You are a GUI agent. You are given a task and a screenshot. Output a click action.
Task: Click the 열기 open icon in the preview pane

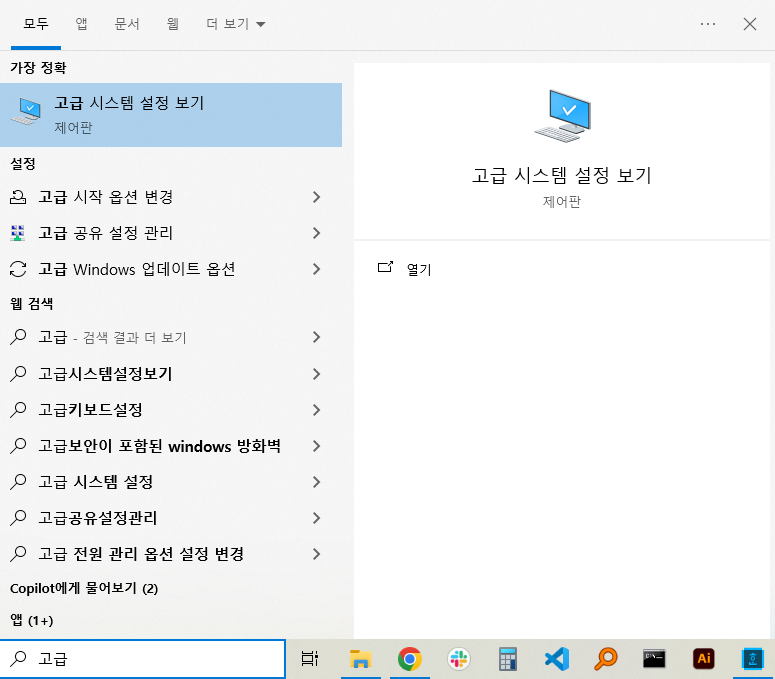385,267
